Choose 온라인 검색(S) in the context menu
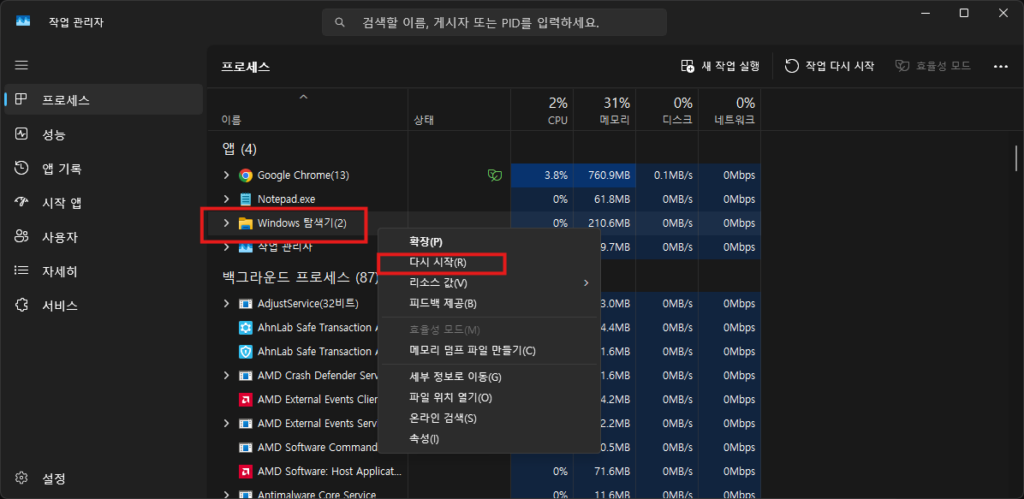Viewport: 1024px width, 499px height. pos(489,418)
